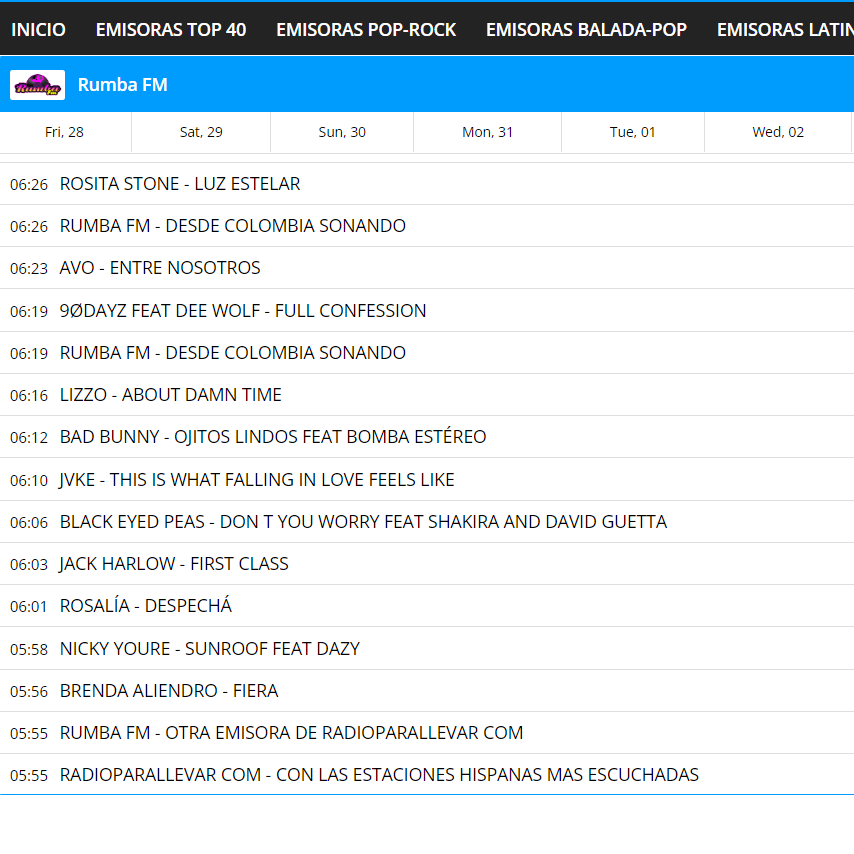Select ROSITA STONE - LUZ ESTELAR row
The image size is (854, 854).
tap(427, 184)
